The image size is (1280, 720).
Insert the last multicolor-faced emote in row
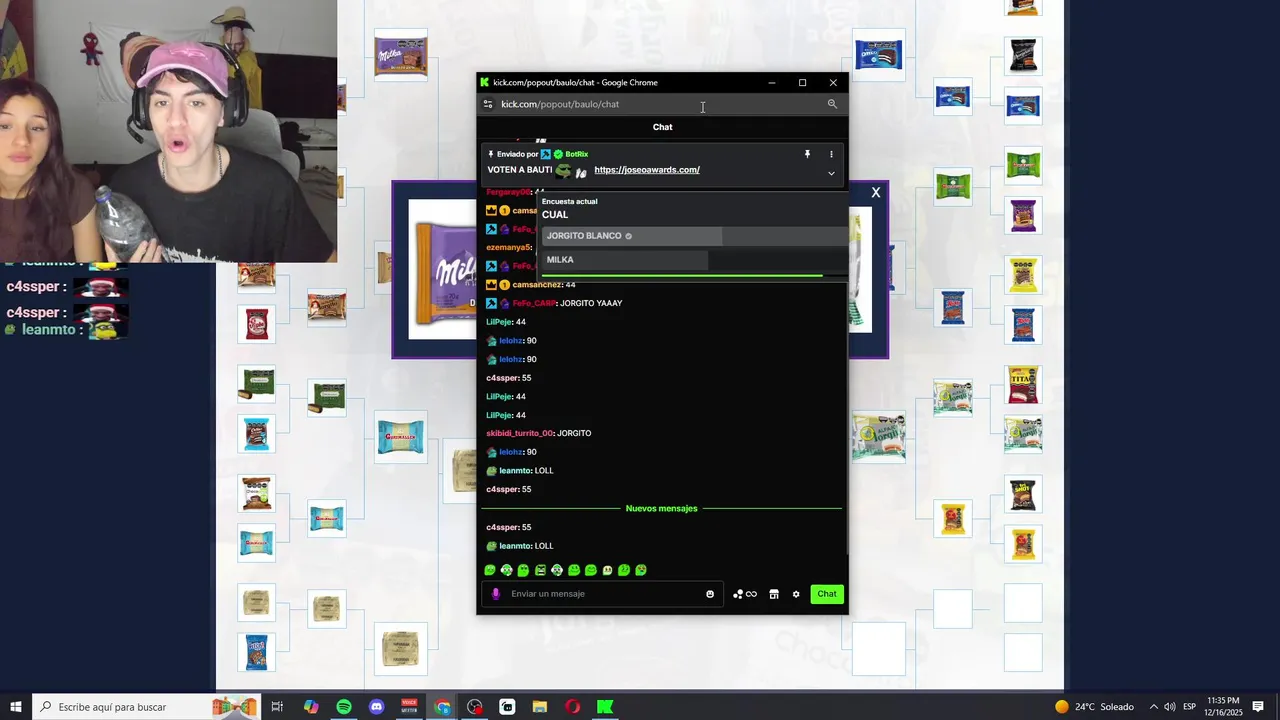[641, 570]
